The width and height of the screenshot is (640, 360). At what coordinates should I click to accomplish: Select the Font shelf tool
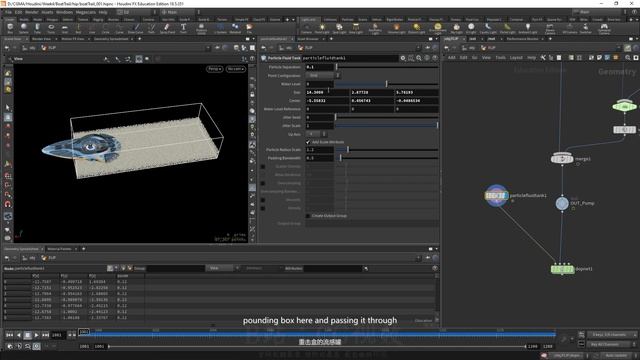[x=183, y=28]
